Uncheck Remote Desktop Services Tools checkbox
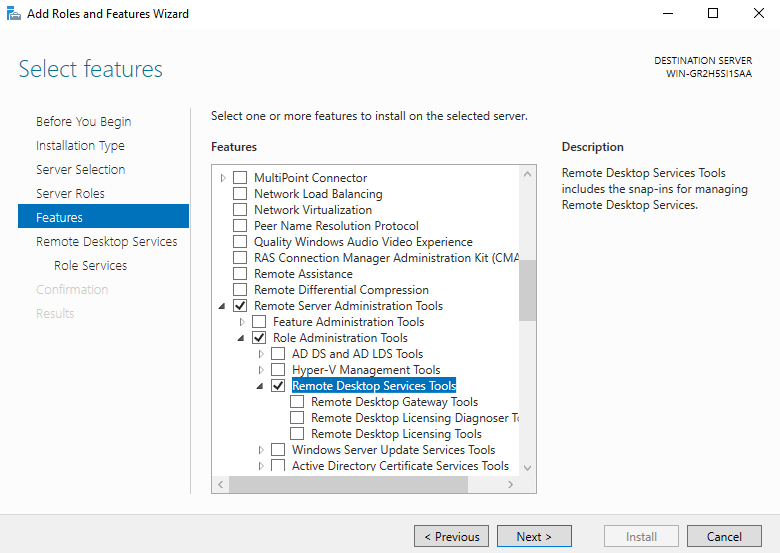This screenshot has height=553, width=780. click(278, 385)
